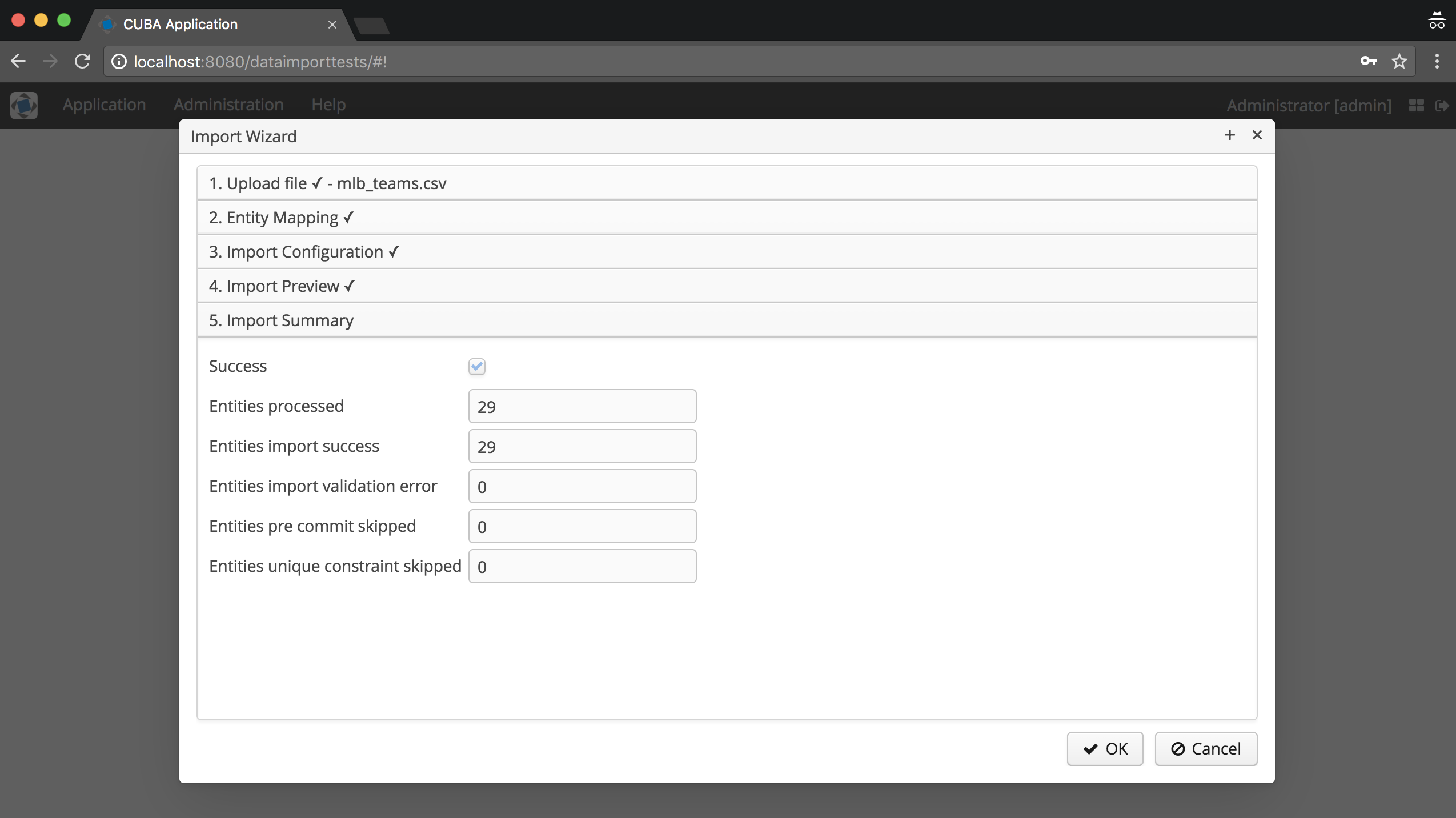
Task: Click the site information icon in address bar
Action: pyautogui.click(x=118, y=61)
